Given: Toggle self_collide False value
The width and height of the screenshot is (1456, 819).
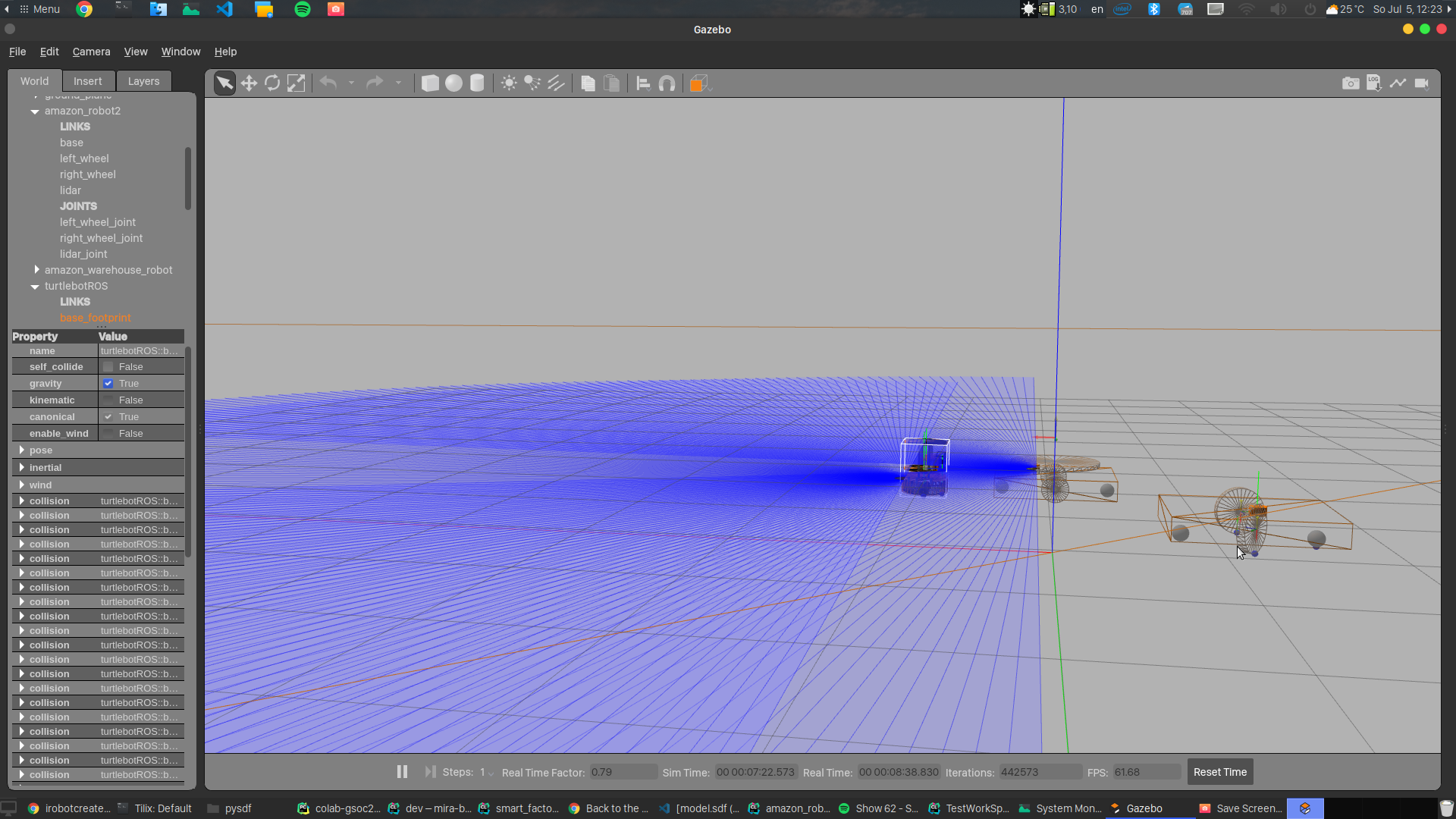Looking at the screenshot, I should point(108,367).
